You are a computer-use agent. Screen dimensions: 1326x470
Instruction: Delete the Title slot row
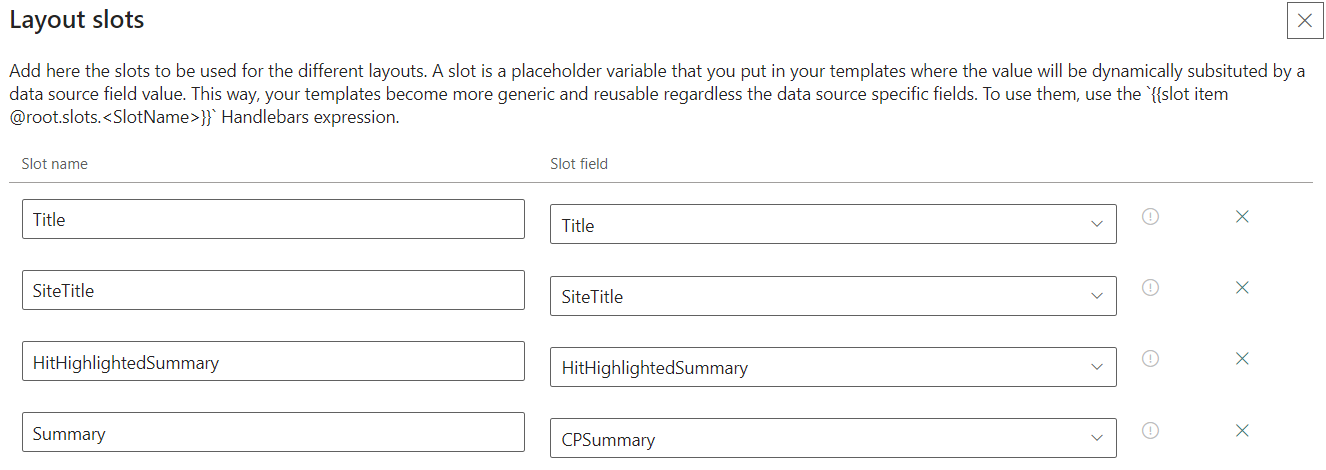1242,216
